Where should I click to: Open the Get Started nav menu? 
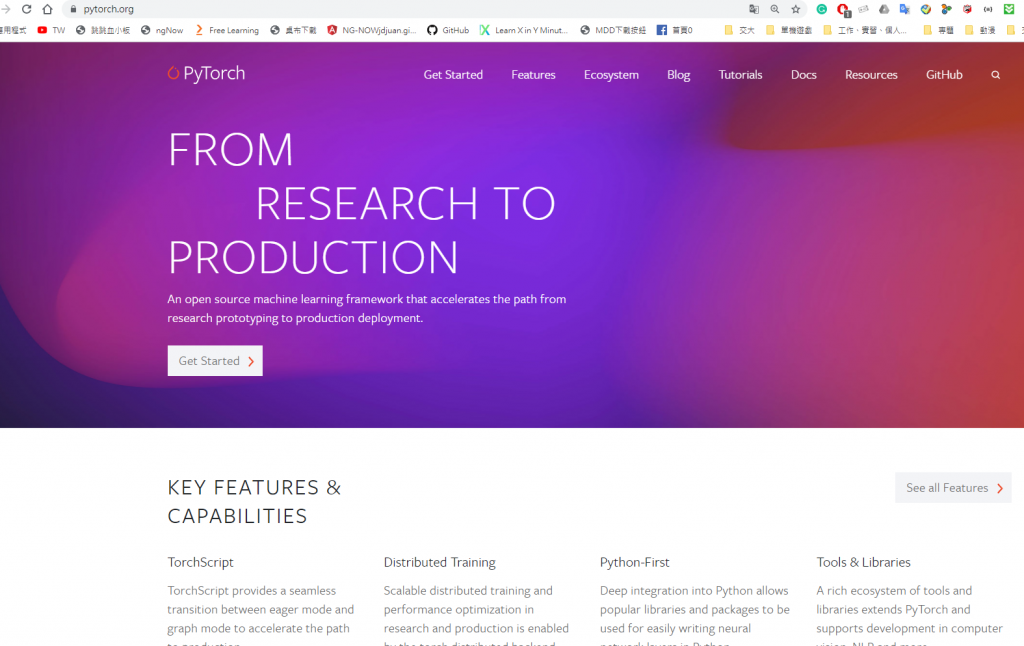coord(453,74)
